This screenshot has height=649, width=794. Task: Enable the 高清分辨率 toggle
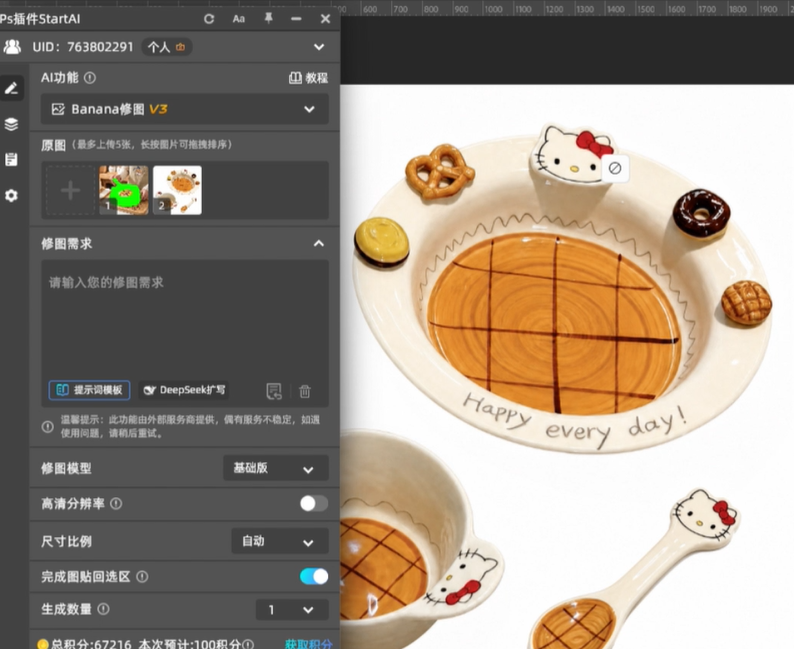coord(314,504)
